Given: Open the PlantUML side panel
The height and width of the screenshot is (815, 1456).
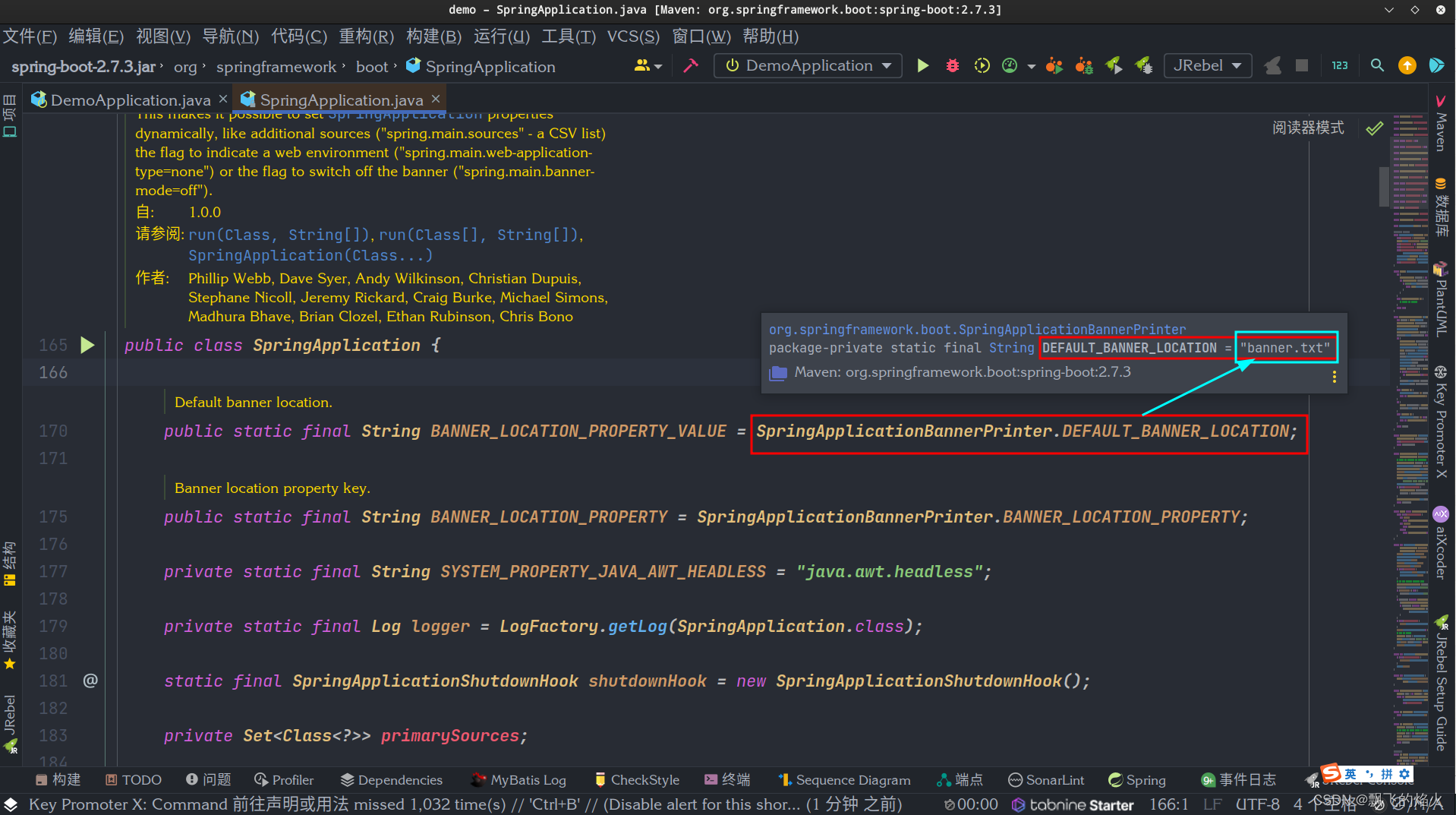Looking at the screenshot, I should click(x=1440, y=299).
